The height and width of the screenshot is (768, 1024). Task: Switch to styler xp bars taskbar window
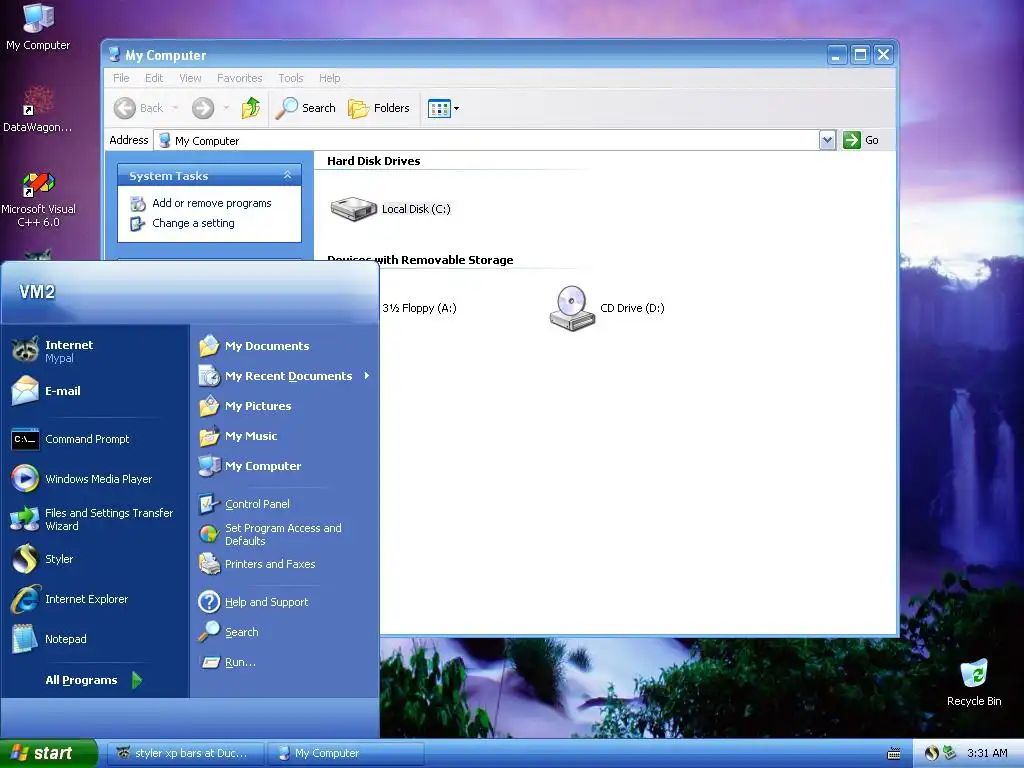pos(186,753)
